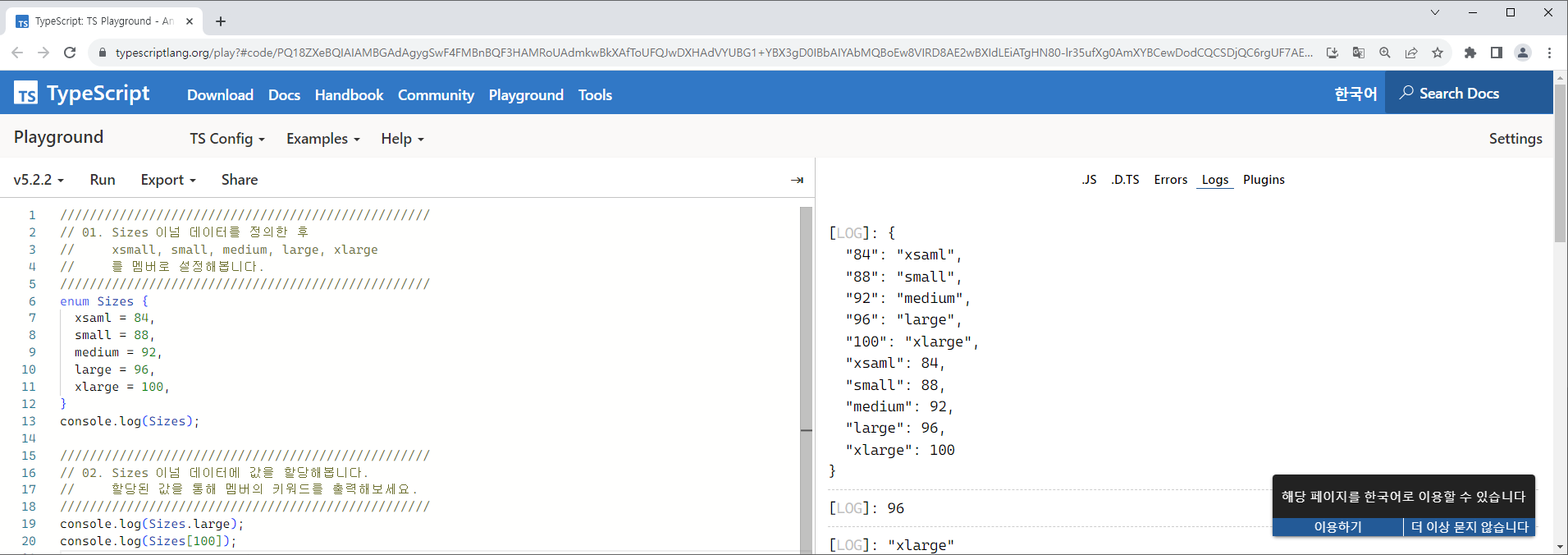
Task: Click the Share button
Action: (240, 180)
